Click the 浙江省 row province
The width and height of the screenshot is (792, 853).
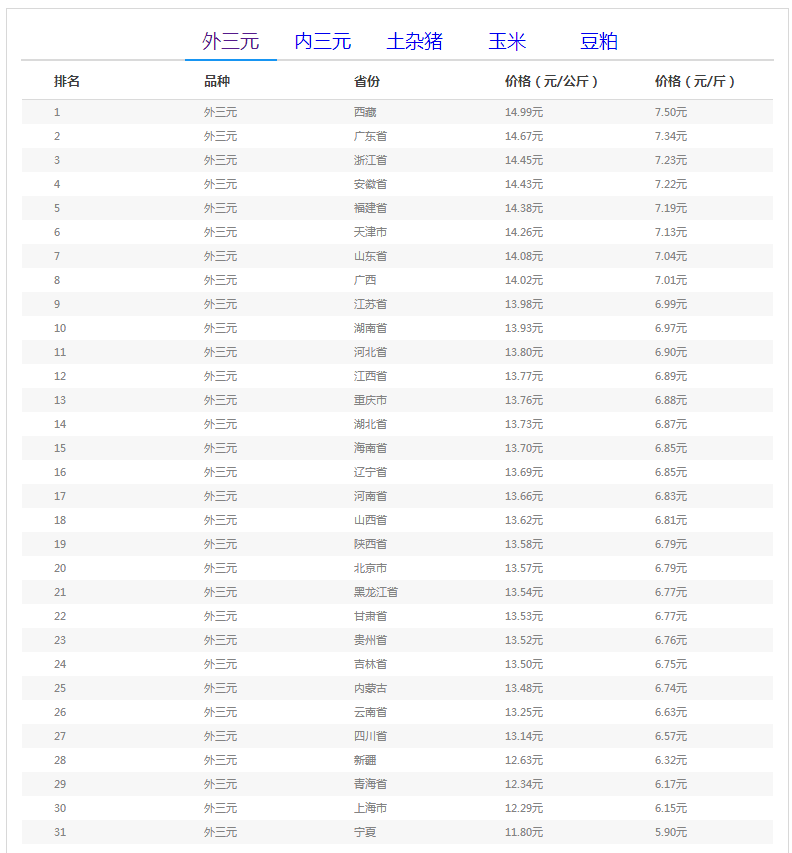(x=370, y=160)
